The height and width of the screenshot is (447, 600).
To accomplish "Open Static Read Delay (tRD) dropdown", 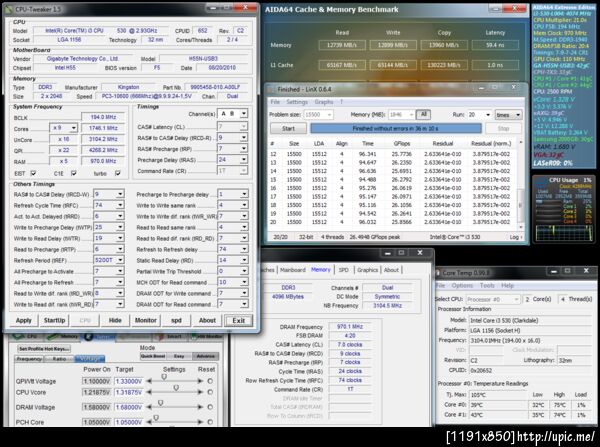I will tap(233, 260).
